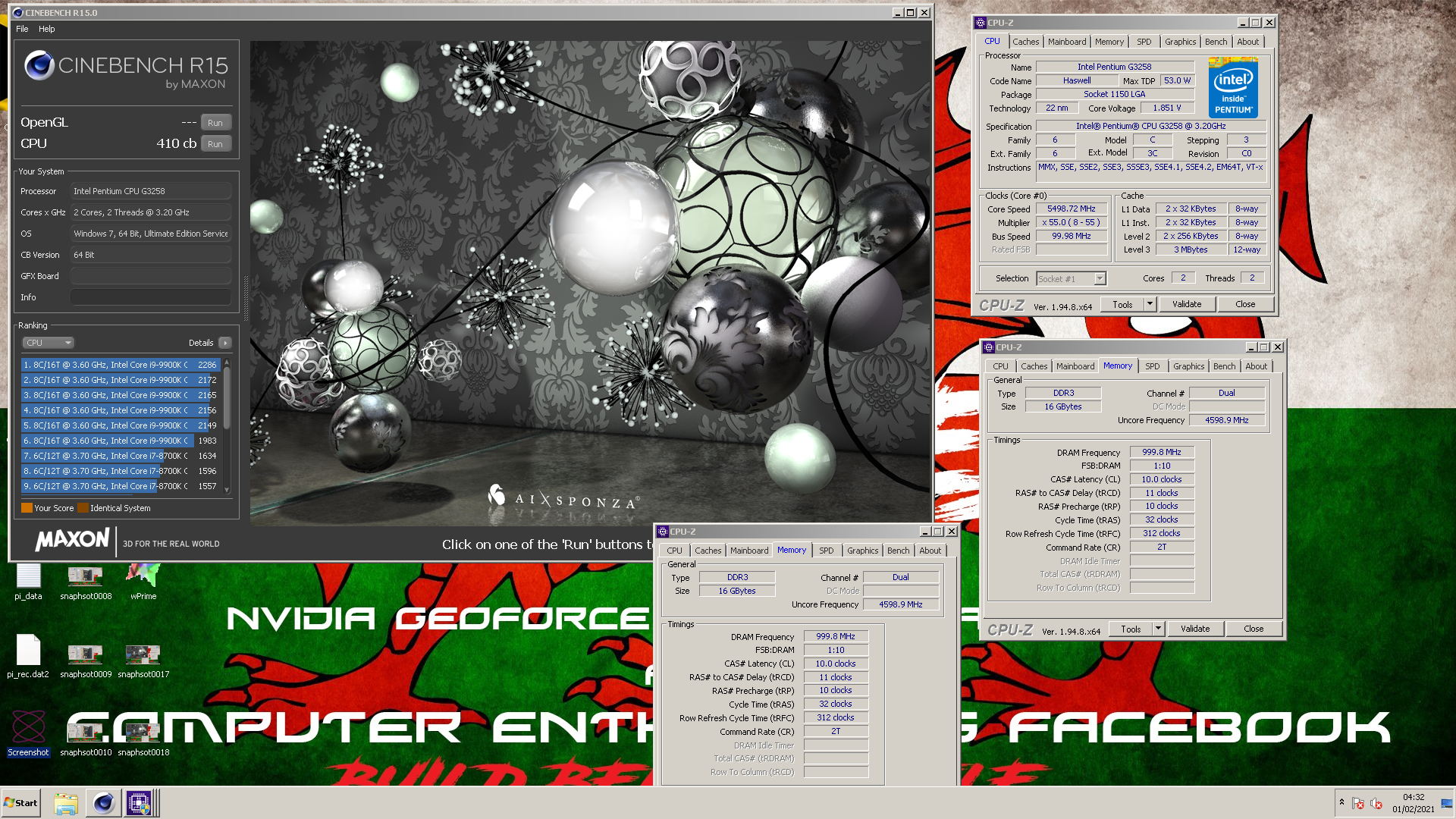Viewport: 1456px width, 819px height.
Task: Select the snaphsot0018 desktop icon
Action: pos(143,737)
